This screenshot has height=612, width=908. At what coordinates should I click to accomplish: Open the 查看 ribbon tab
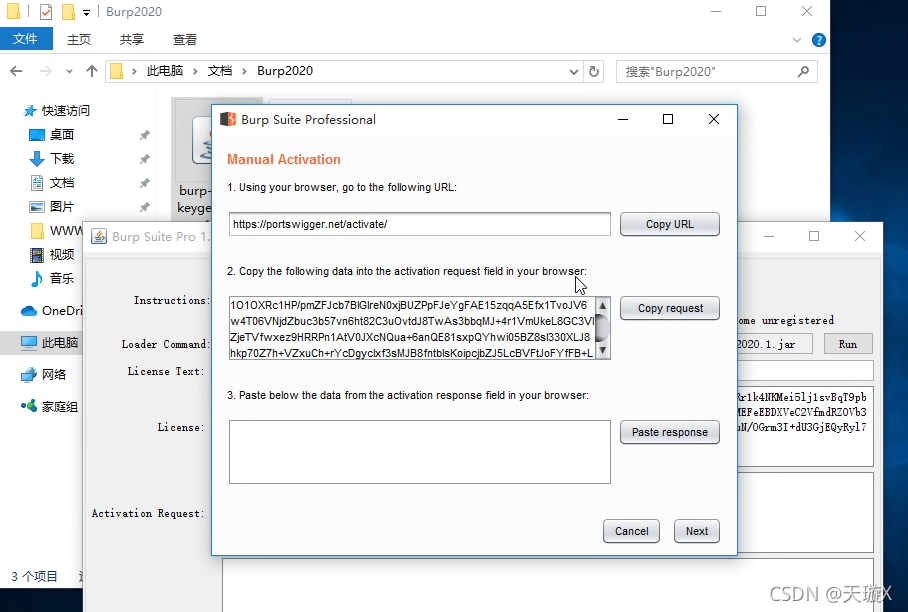(x=185, y=39)
